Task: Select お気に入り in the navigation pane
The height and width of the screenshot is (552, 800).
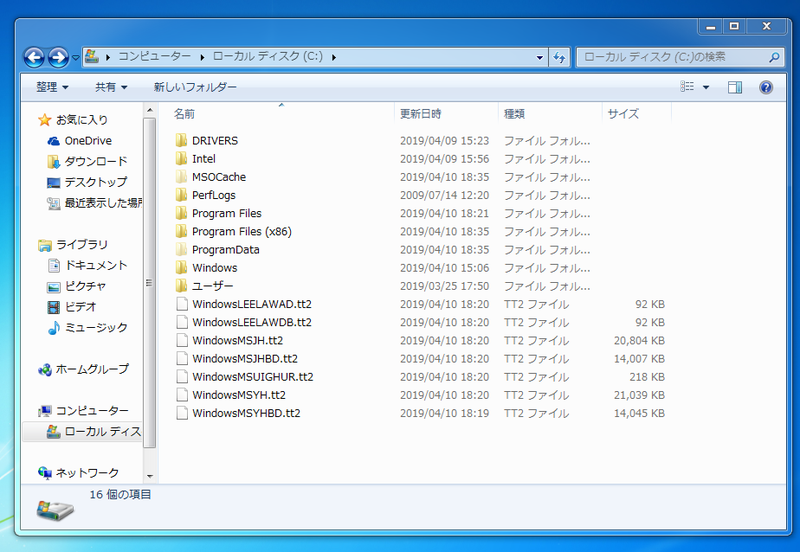Action: coord(82,120)
